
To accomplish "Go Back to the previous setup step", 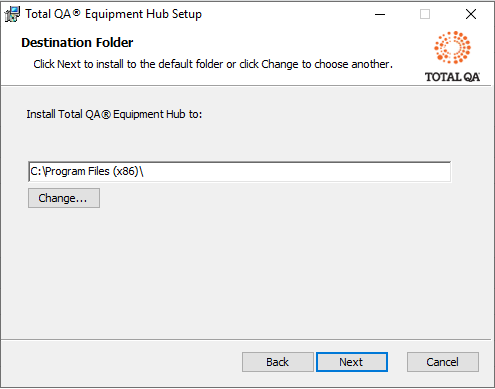I will click(278, 362).
